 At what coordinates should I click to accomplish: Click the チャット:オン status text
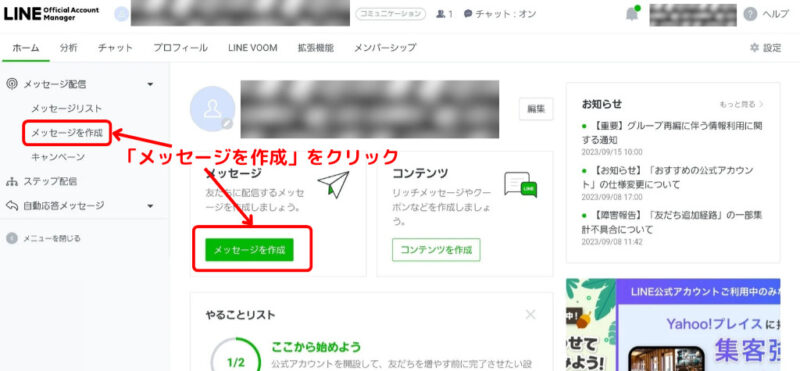pyautogui.click(x=506, y=14)
